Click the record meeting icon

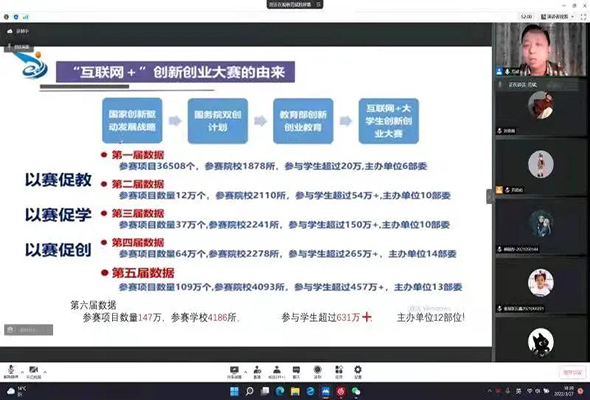(x=318, y=372)
